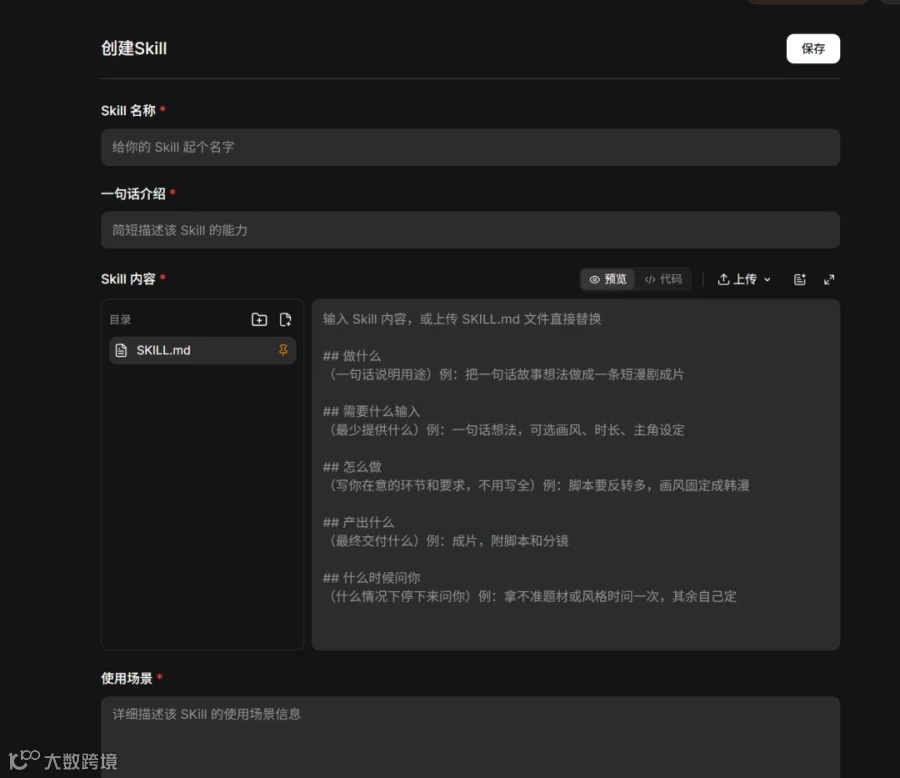Viewport: 900px width, 778px height.
Task: Click the 使用场景 description textarea
Action: [x=470, y=737]
